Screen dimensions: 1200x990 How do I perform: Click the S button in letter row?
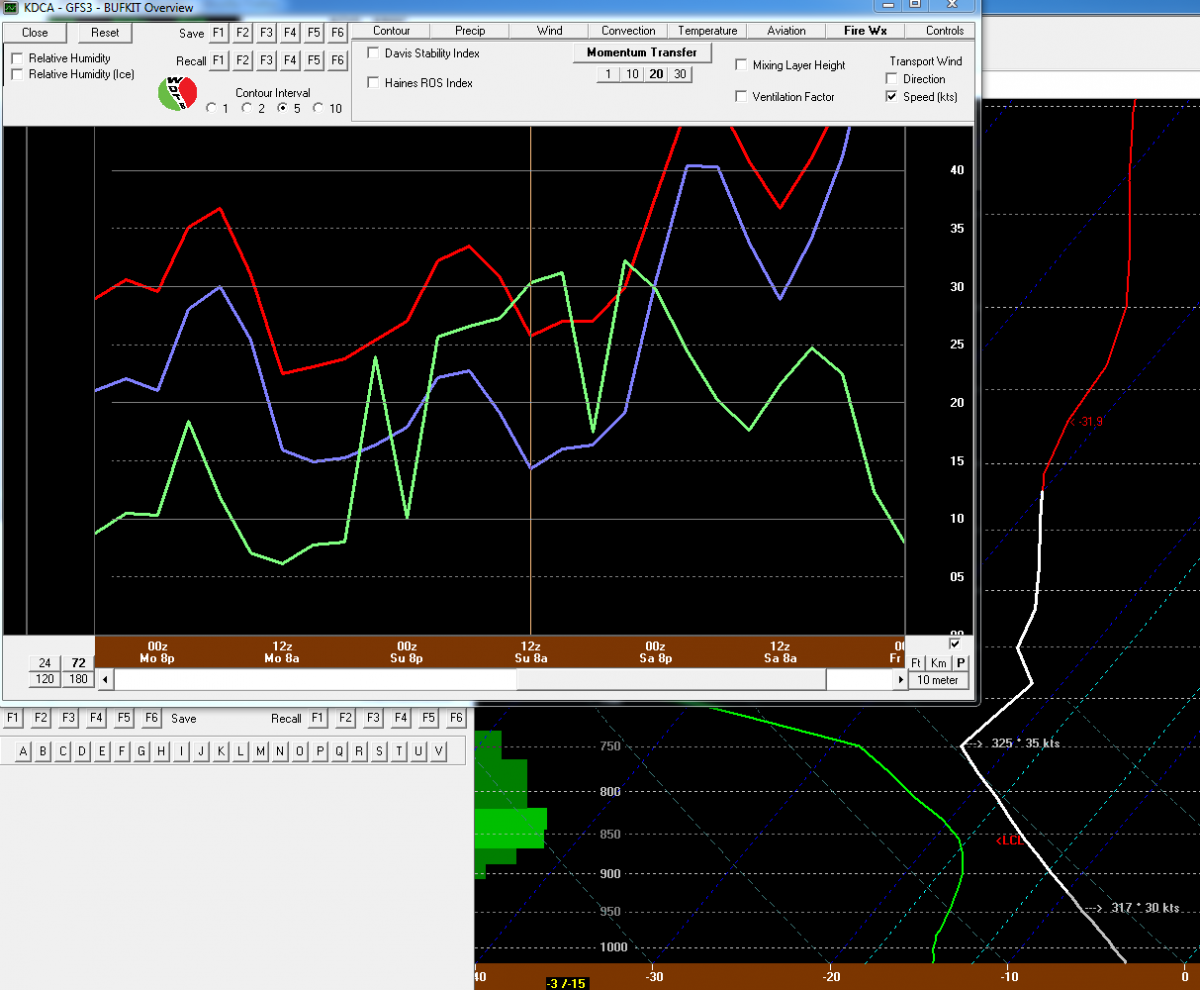click(x=380, y=751)
